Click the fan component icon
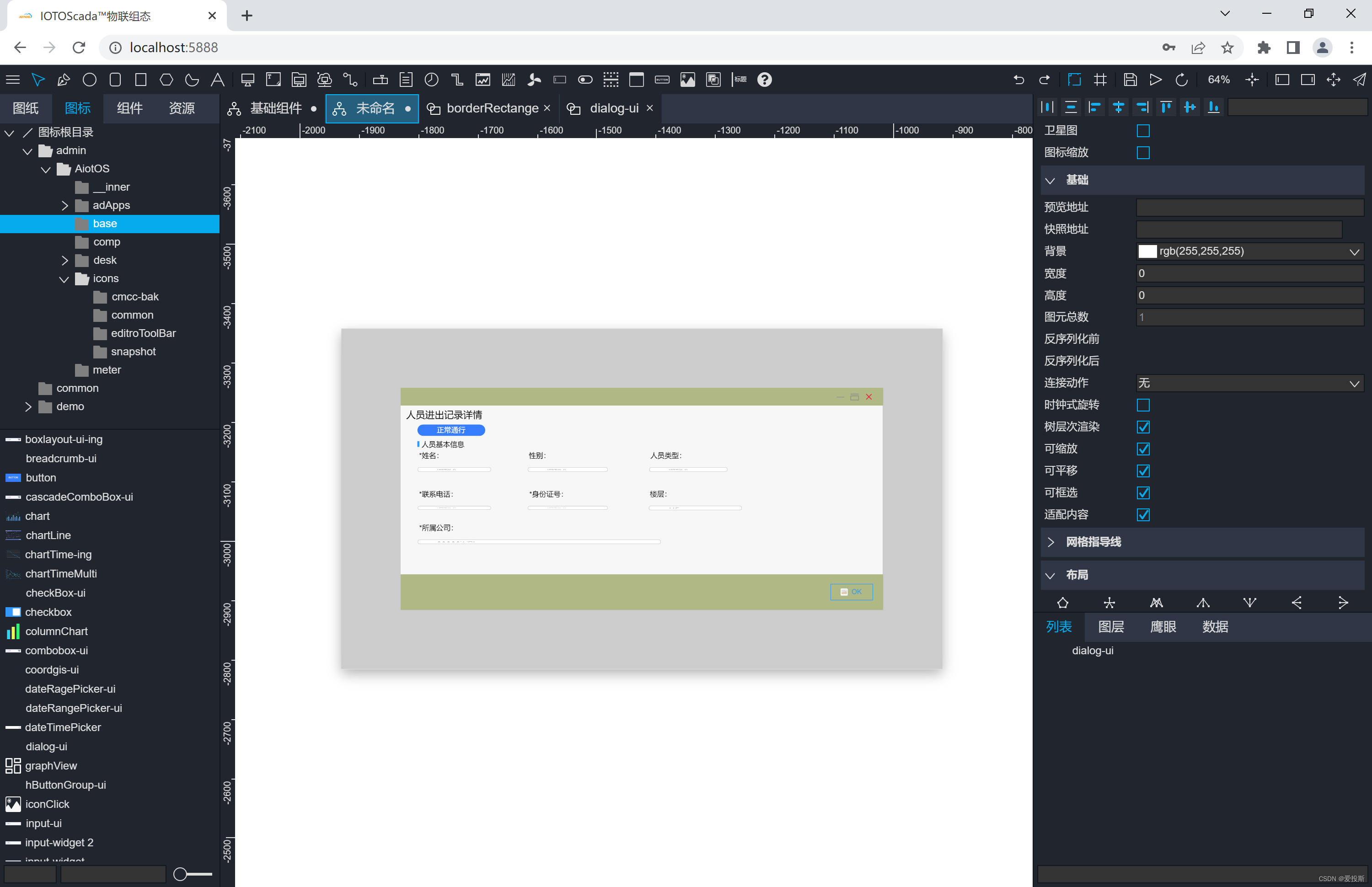 (x=534, y=80)
